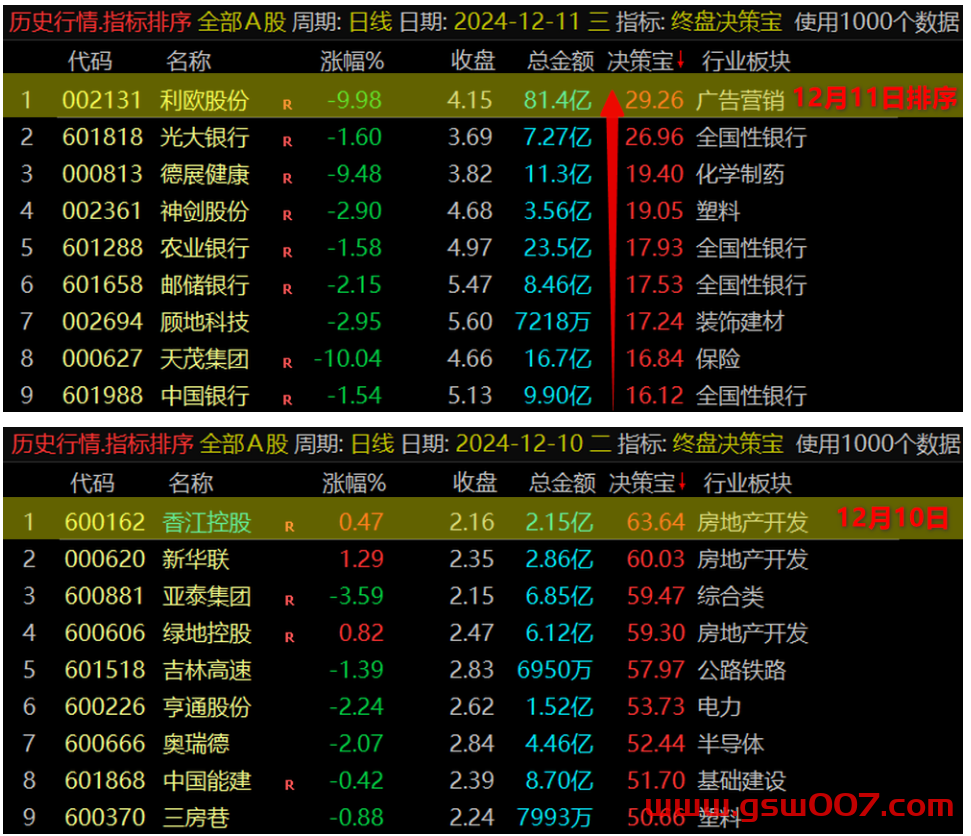The height and width of the screenshot is (836, 971).
Task: Click the R marker beside 农业银行
Action: click(287, 253)
